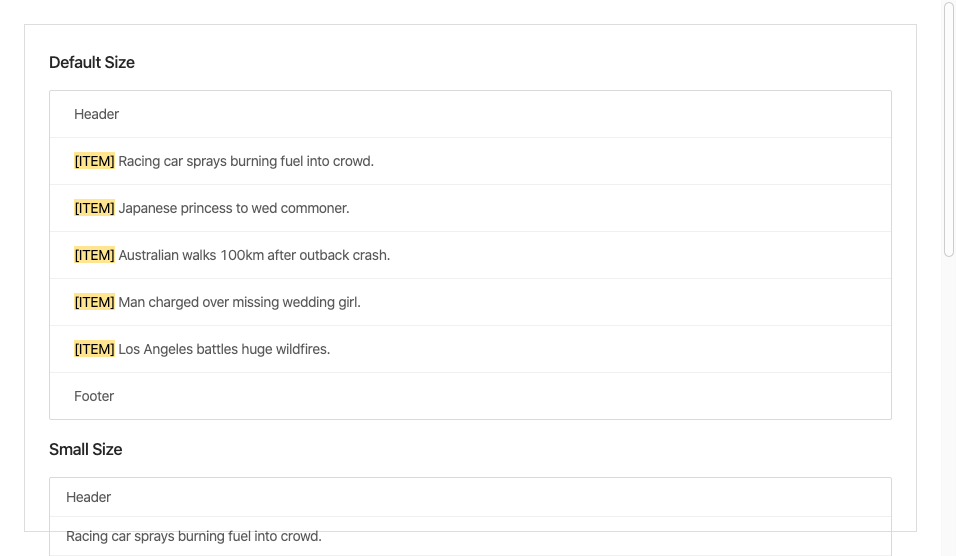Screen dimensions: 956x556
Task: Select "Australian walks 100km after outback crash." text
Action: tap(254, 255)
